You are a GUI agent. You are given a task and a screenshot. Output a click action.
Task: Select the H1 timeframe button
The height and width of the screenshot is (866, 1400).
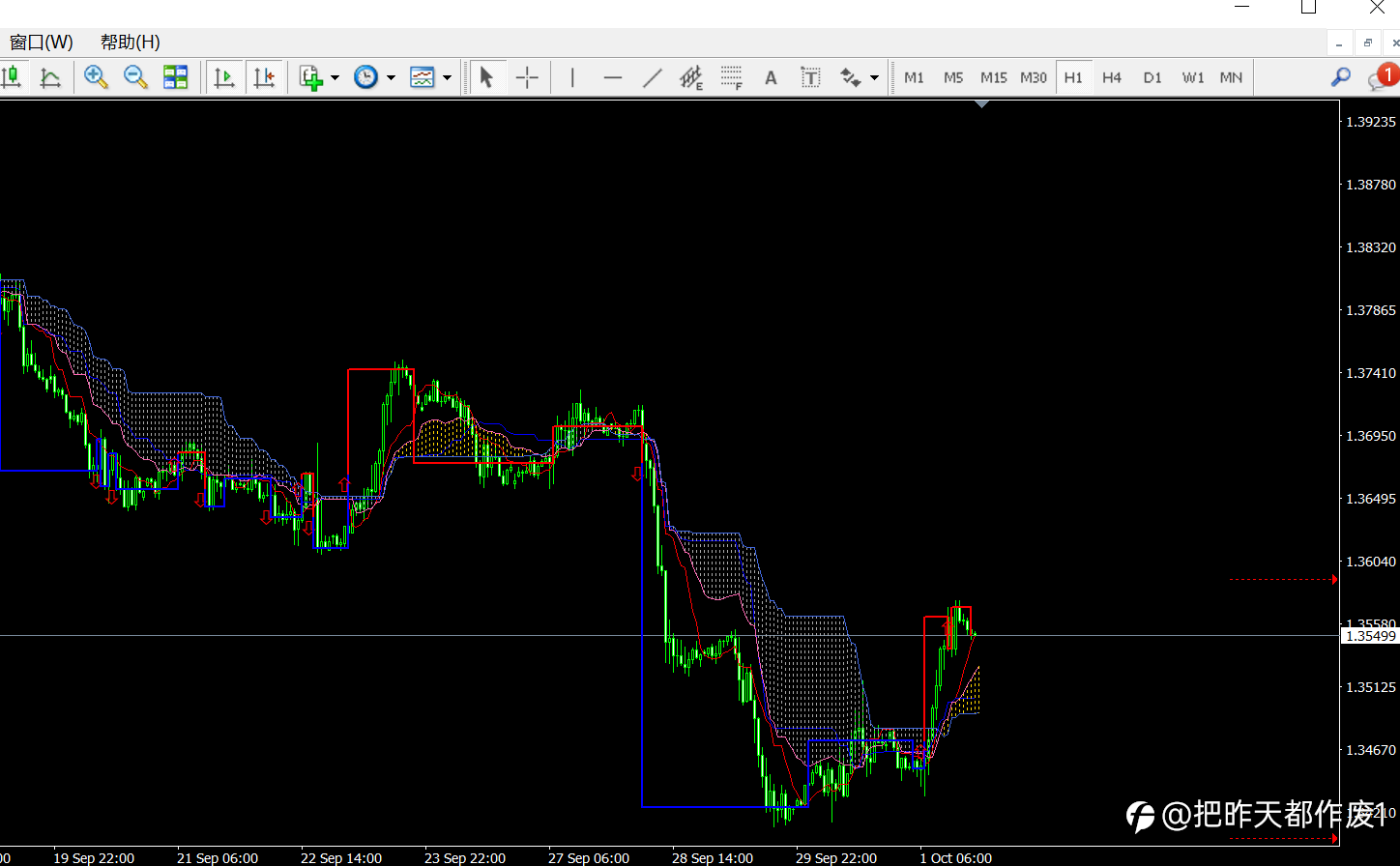click(x=1073, y=77)
